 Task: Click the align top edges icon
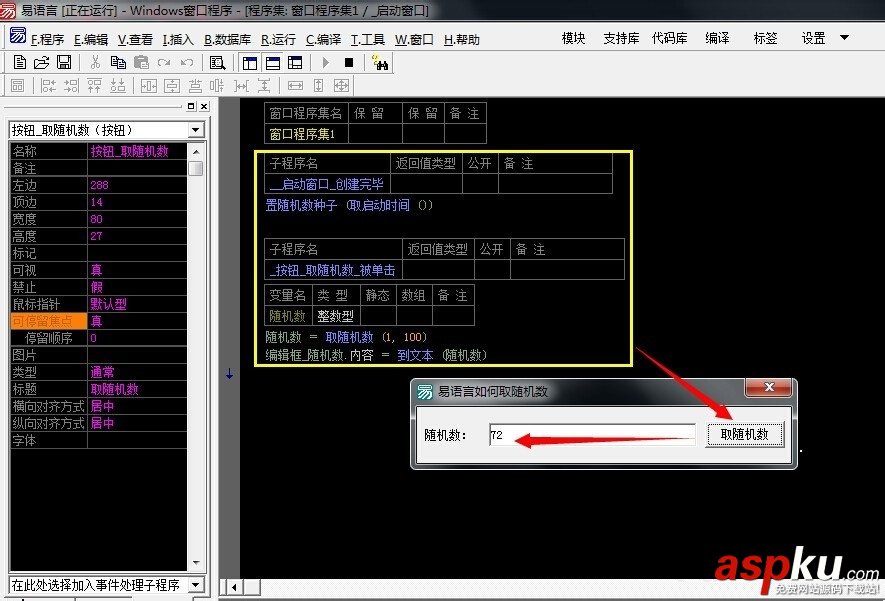[94, 86]
